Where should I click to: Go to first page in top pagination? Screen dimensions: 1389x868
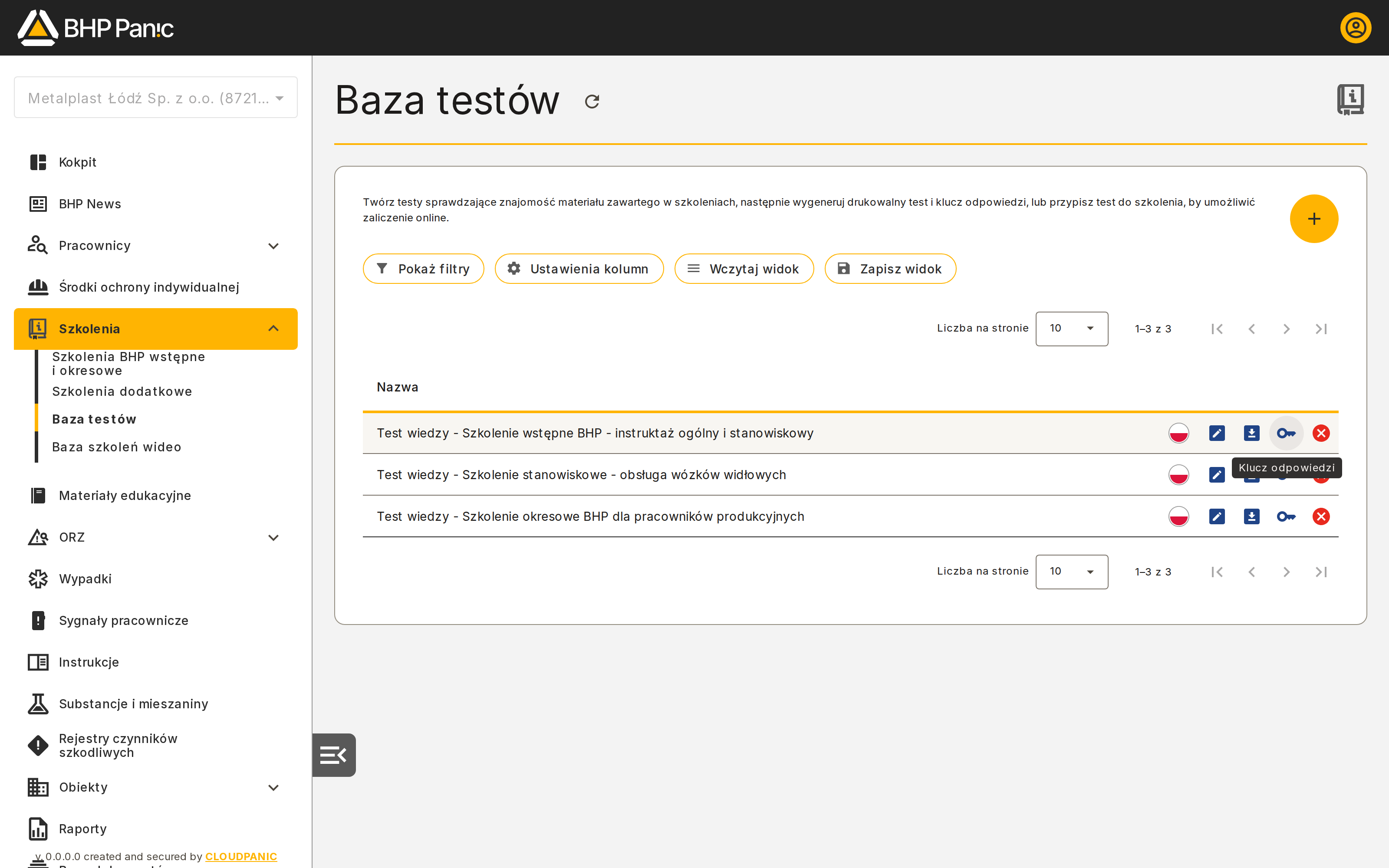[1217, 329]
